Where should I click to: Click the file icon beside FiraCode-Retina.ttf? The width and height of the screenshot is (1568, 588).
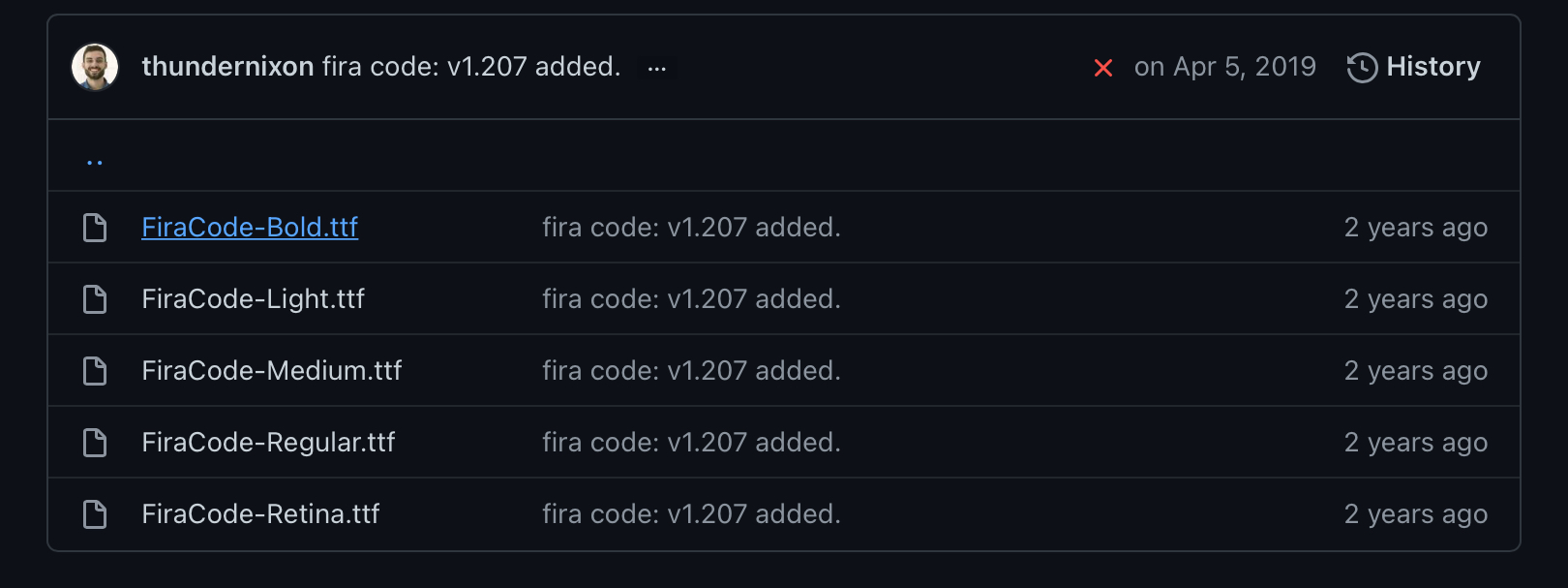[x=94, y=514]
